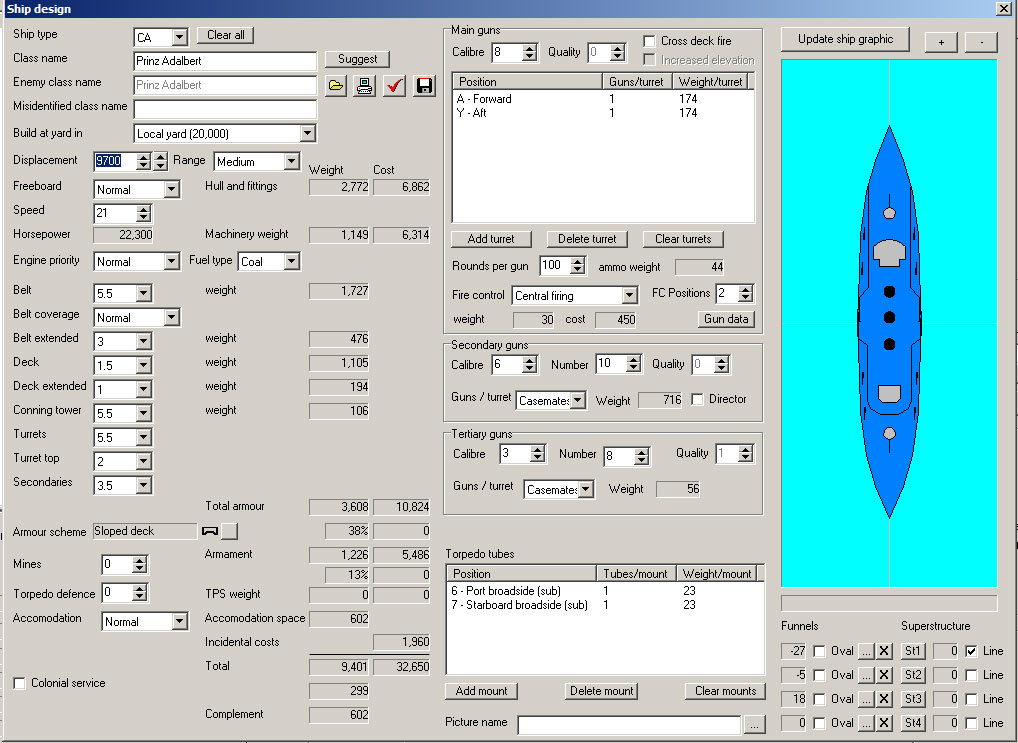The width and height of the screenshot is (1018, 743).
Task: Select St3 superstructure button
Action: pos(913,699)
